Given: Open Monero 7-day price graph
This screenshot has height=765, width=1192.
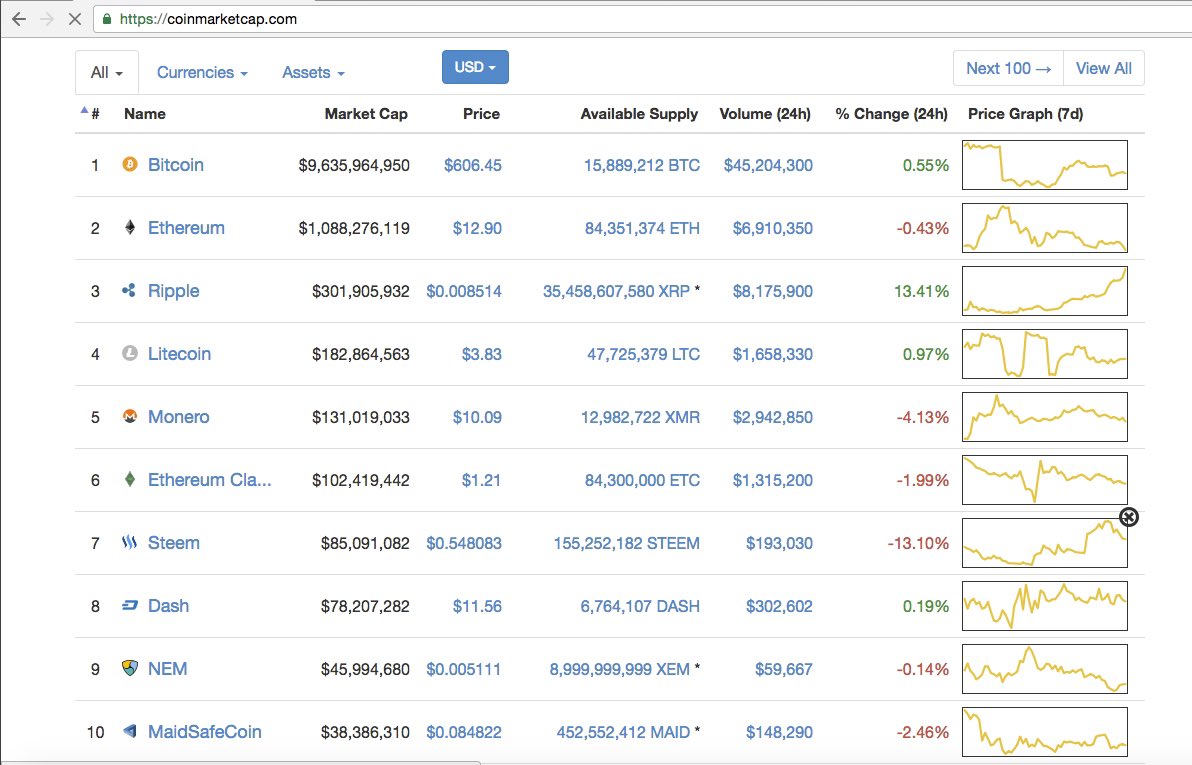Looking at the screenshot, I should tap(1045, 417).
